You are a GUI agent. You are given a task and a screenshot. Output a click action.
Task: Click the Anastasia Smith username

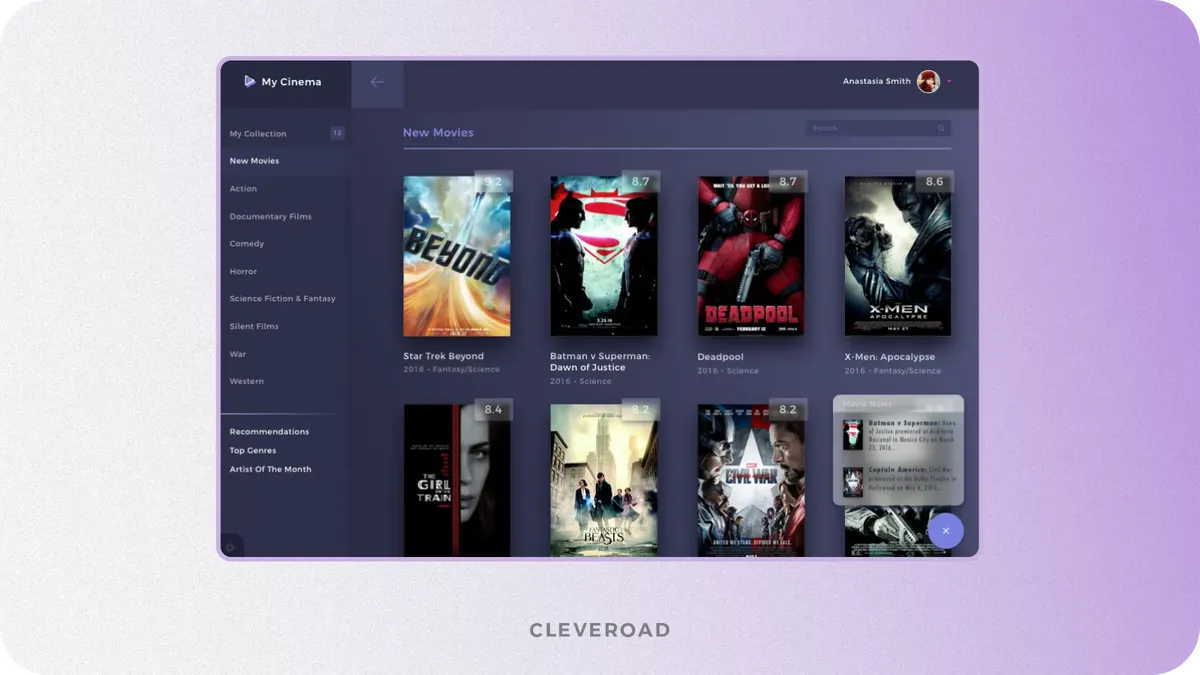(877, 82)
